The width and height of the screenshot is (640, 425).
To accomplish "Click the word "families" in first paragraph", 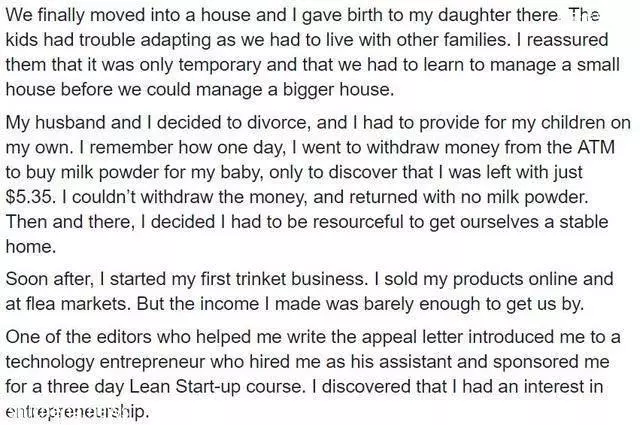I will pyautogui.click(x=462, y=40).
